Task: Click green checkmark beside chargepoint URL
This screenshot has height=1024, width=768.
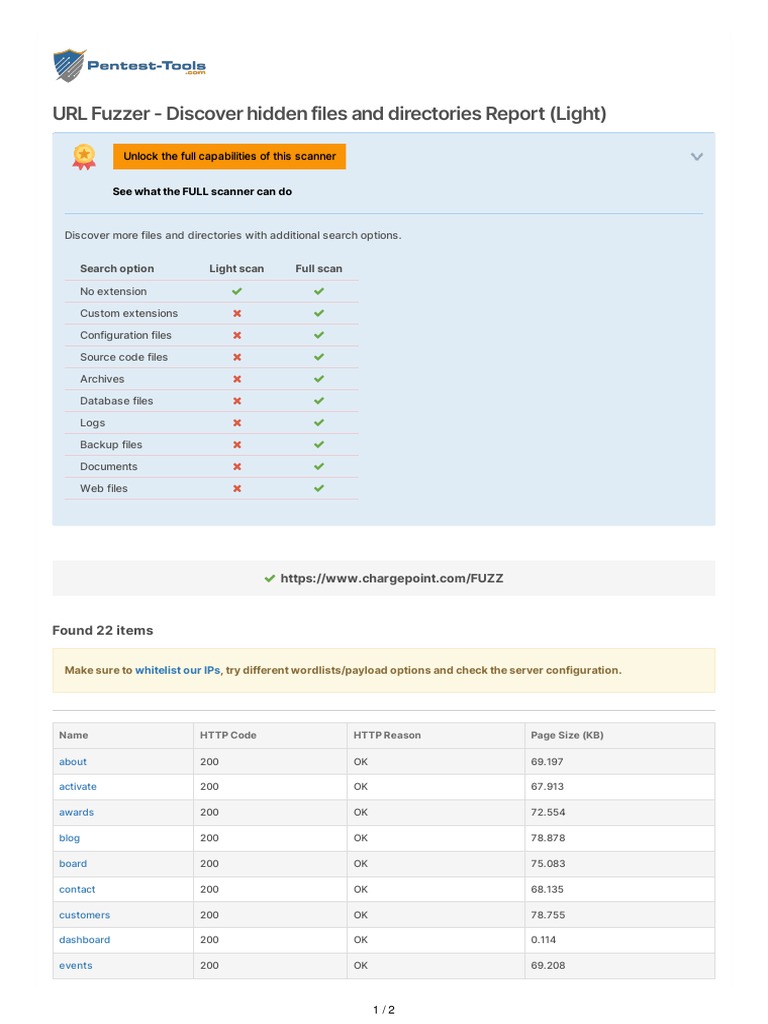Action: pyautogui.click(x=270, y=578)
